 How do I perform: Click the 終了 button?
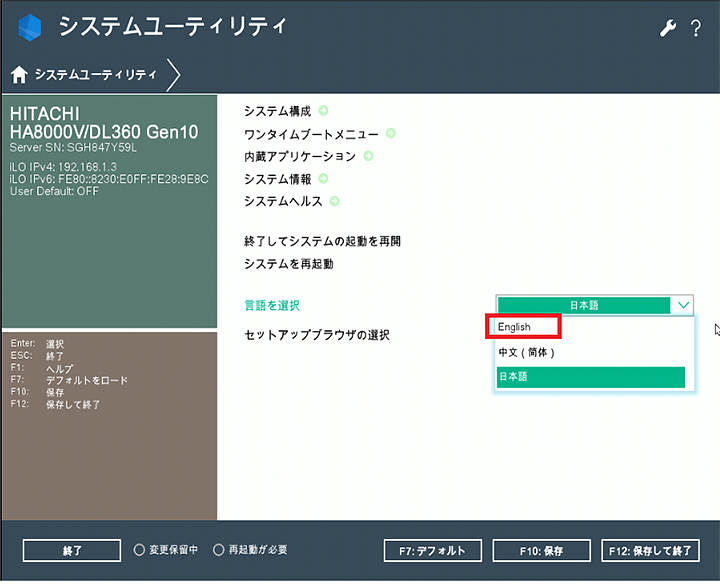point(72,551)
